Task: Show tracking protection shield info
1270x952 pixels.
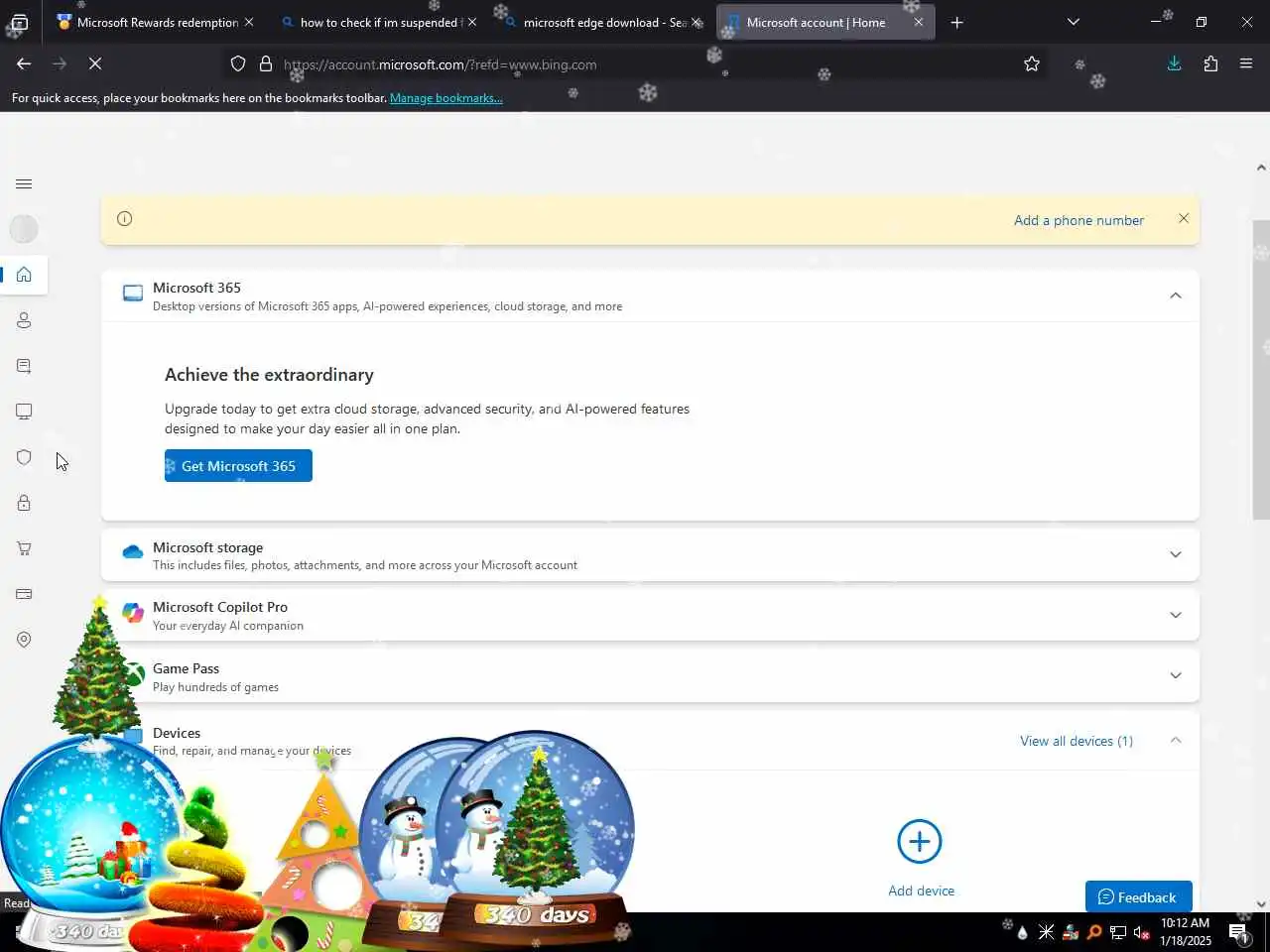Action: [238, 64]
